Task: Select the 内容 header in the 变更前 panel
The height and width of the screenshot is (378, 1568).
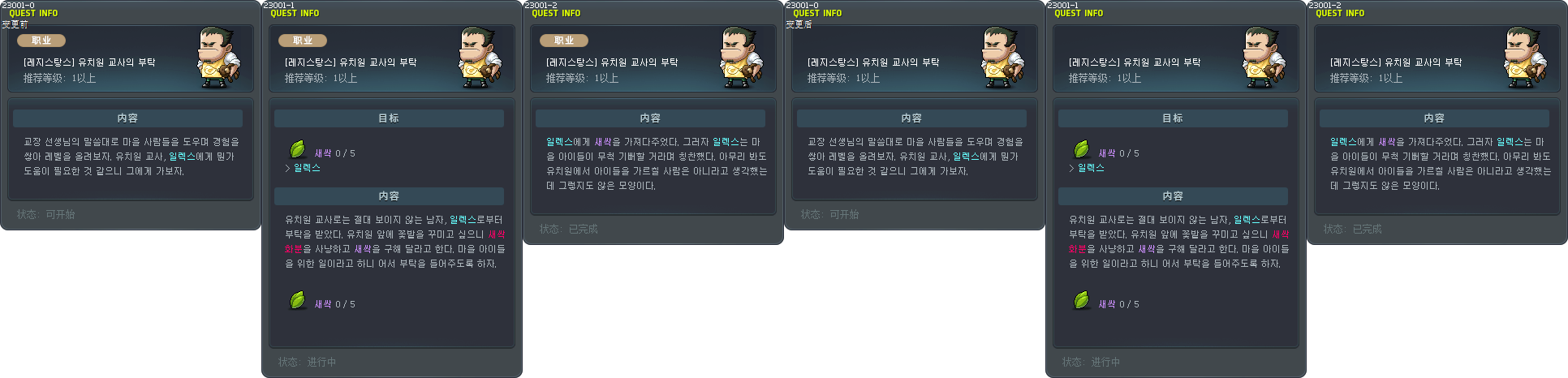Action: tap(127, 118)
